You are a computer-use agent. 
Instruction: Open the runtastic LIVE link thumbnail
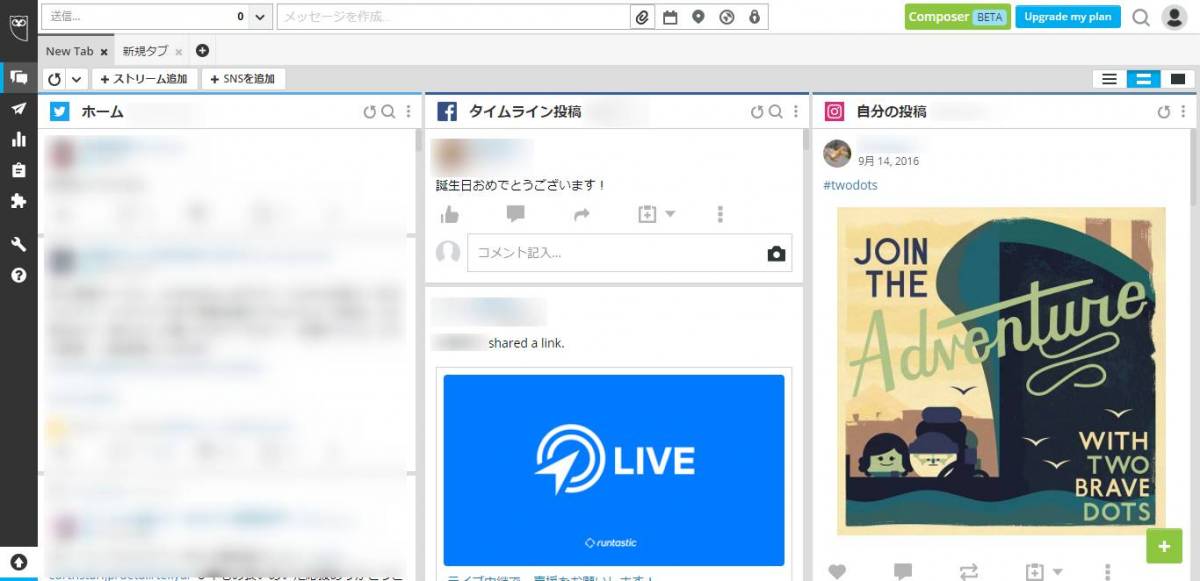[x=614, y=471]
